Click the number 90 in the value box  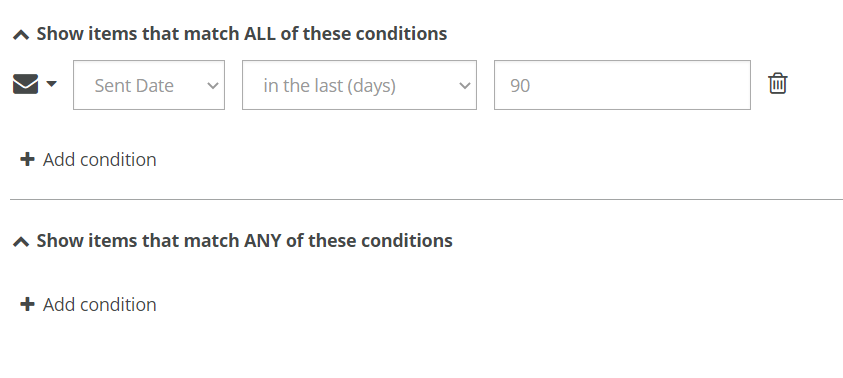[520, 85]
